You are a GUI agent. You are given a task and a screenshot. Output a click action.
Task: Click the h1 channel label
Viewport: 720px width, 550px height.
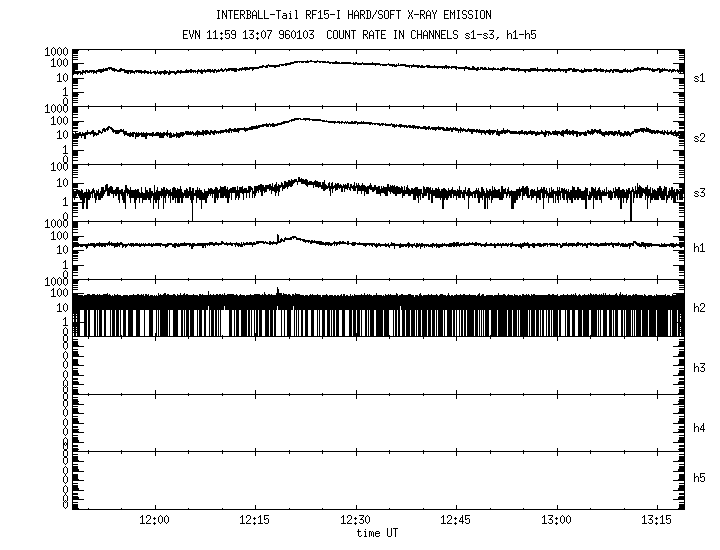coord(700,248)
